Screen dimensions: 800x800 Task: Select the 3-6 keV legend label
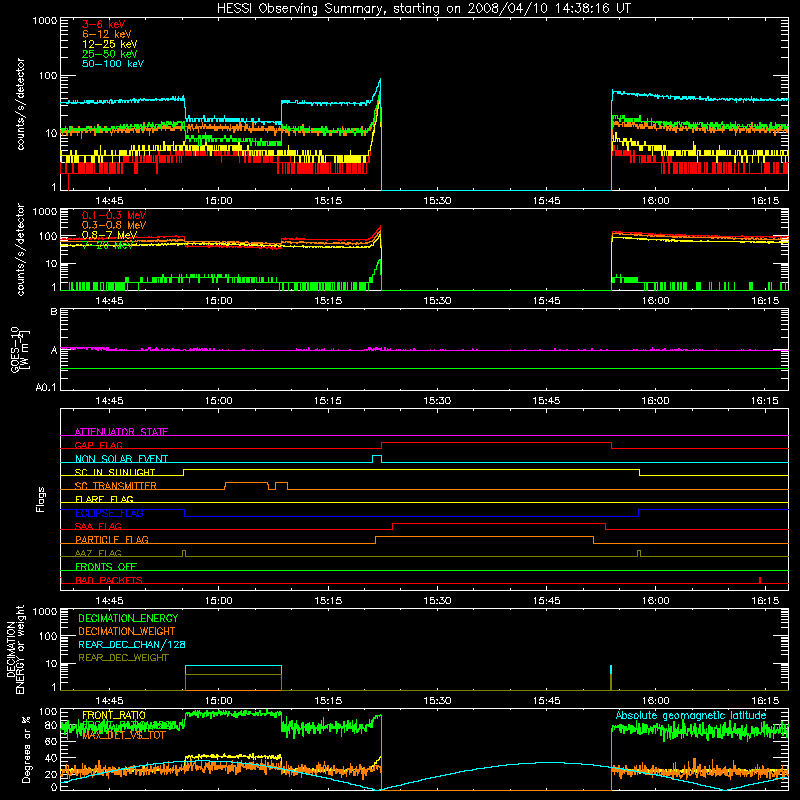tap(103, 24)
